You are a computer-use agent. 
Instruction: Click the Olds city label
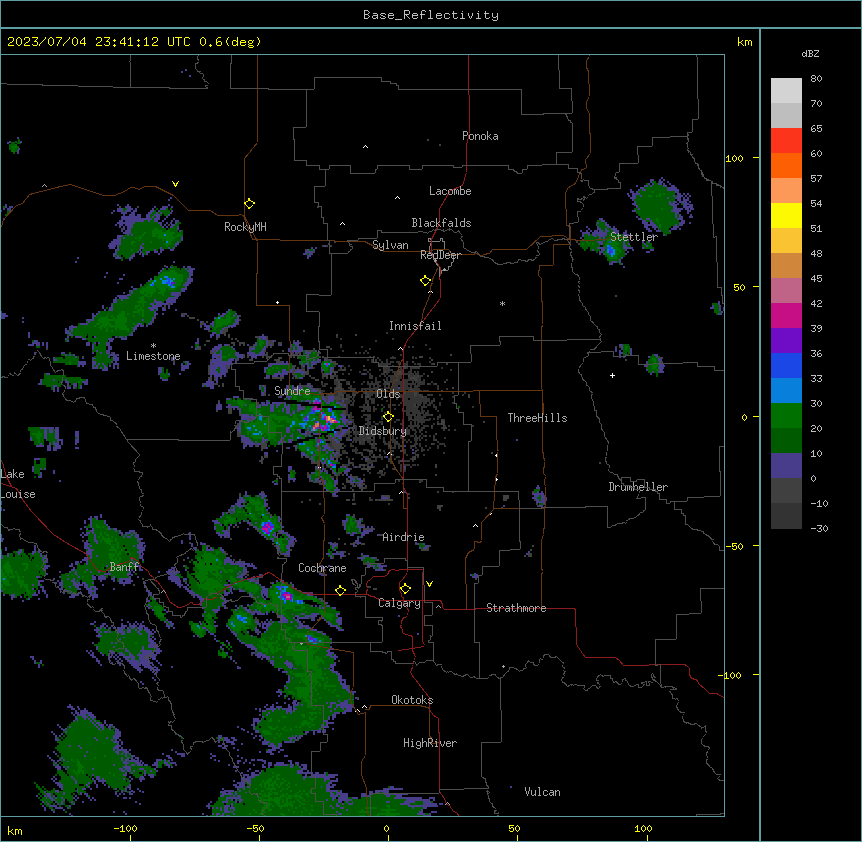click(x=388, y=394)
